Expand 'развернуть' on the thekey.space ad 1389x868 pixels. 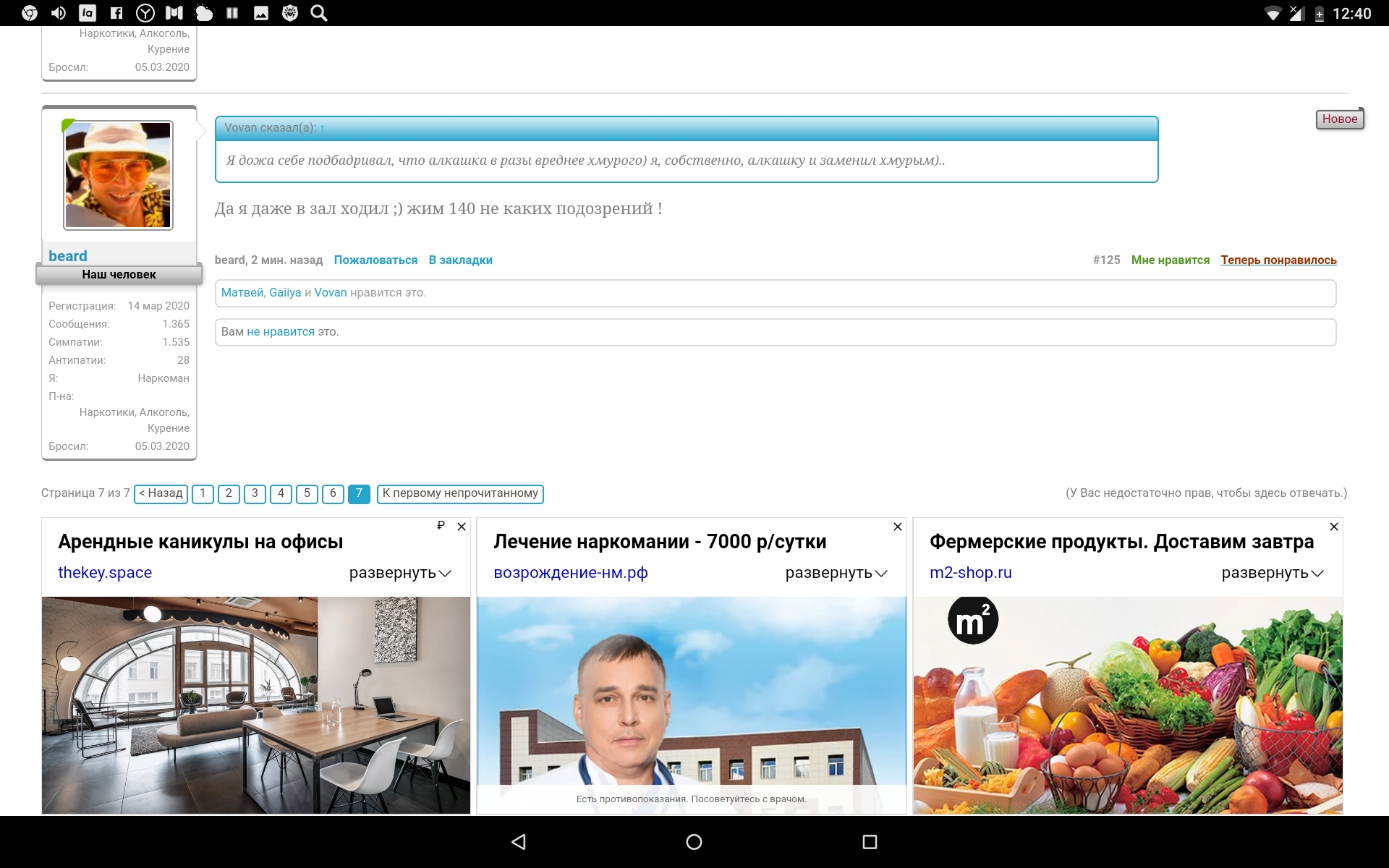coord(400,573)
